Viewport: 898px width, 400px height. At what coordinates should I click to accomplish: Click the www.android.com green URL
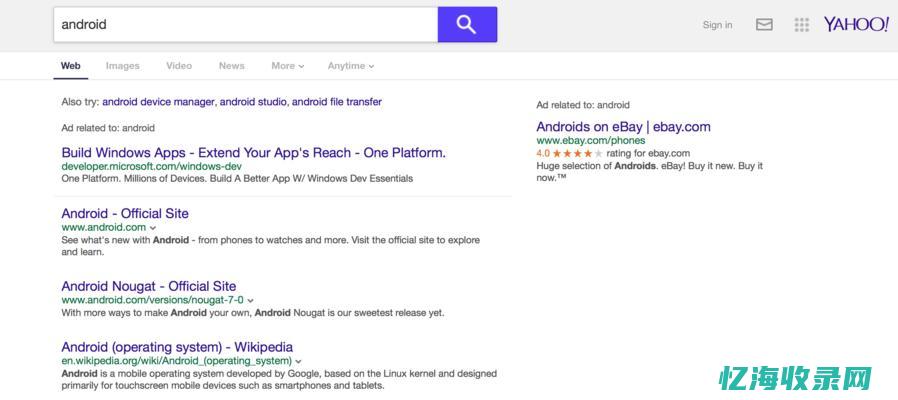pos(104,227)
